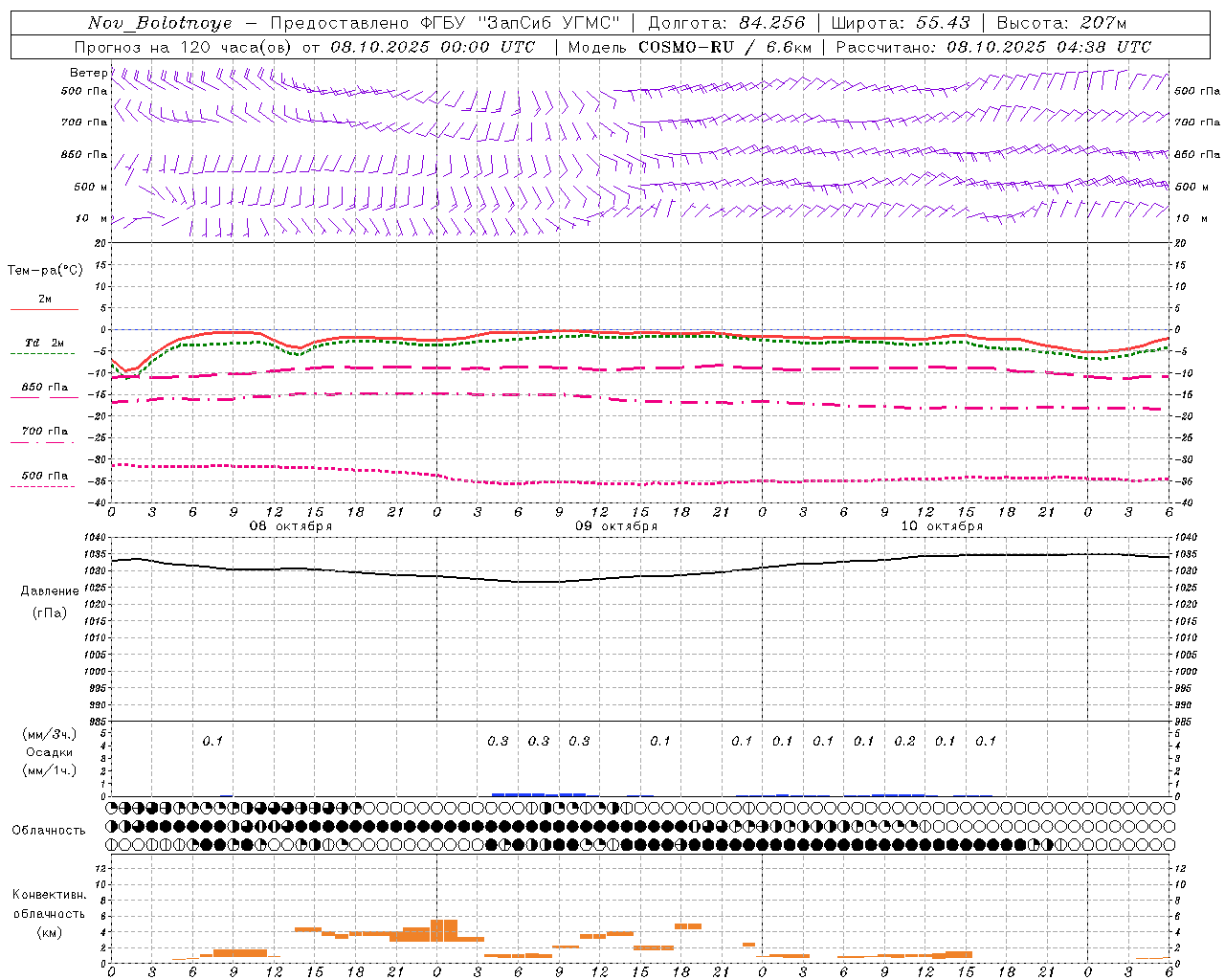Click the '0.2' precipitation amount value

click(904, 741)
